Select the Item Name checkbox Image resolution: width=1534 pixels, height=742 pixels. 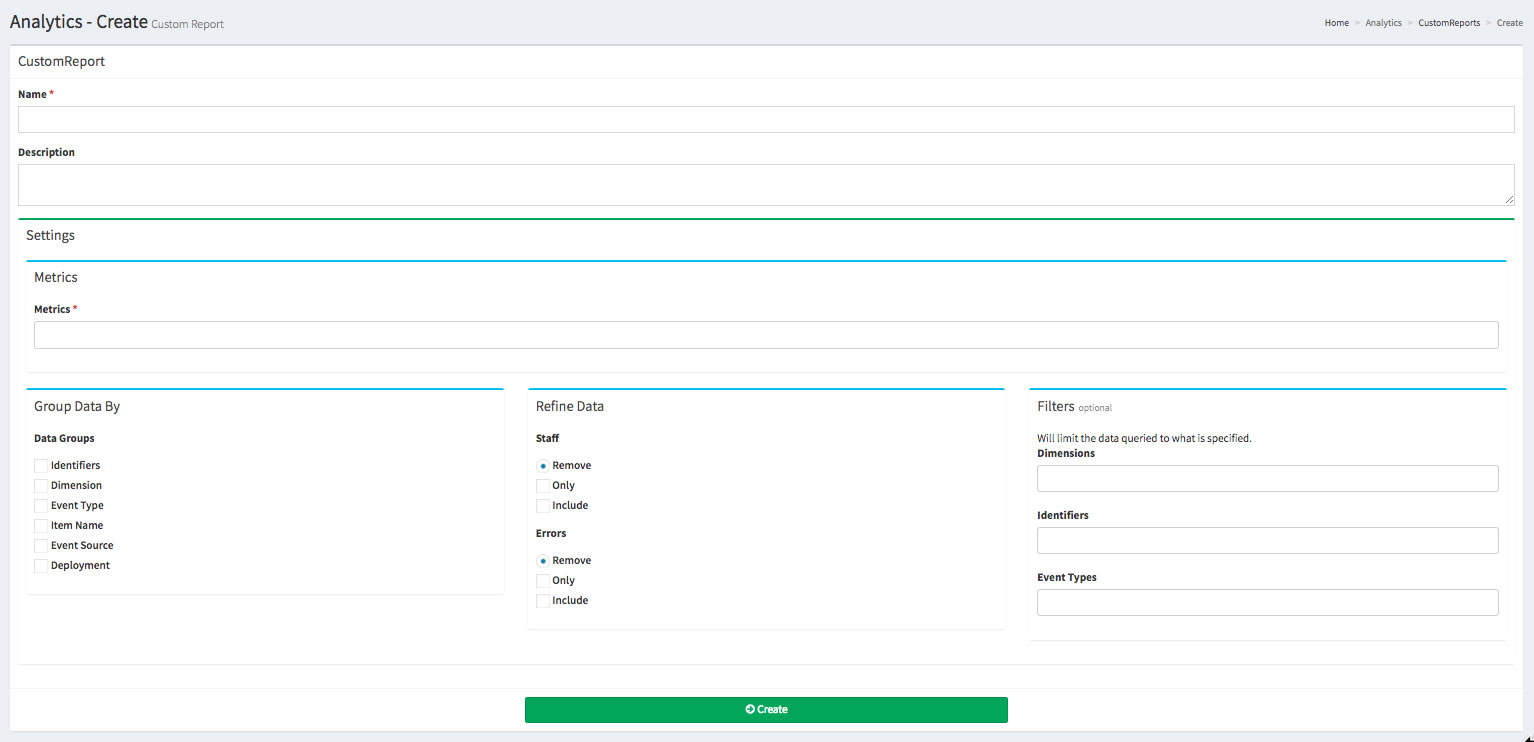(41, 526)
